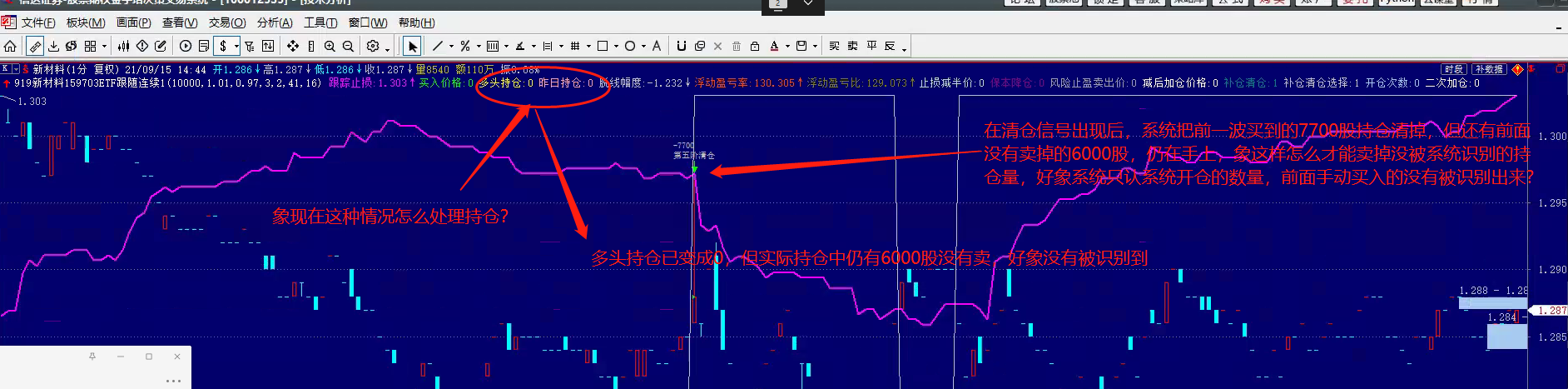The width and height of the screenshot is (1568, 389).
Task: Click the settings gear toolbar icon
Action: [373, 46]
